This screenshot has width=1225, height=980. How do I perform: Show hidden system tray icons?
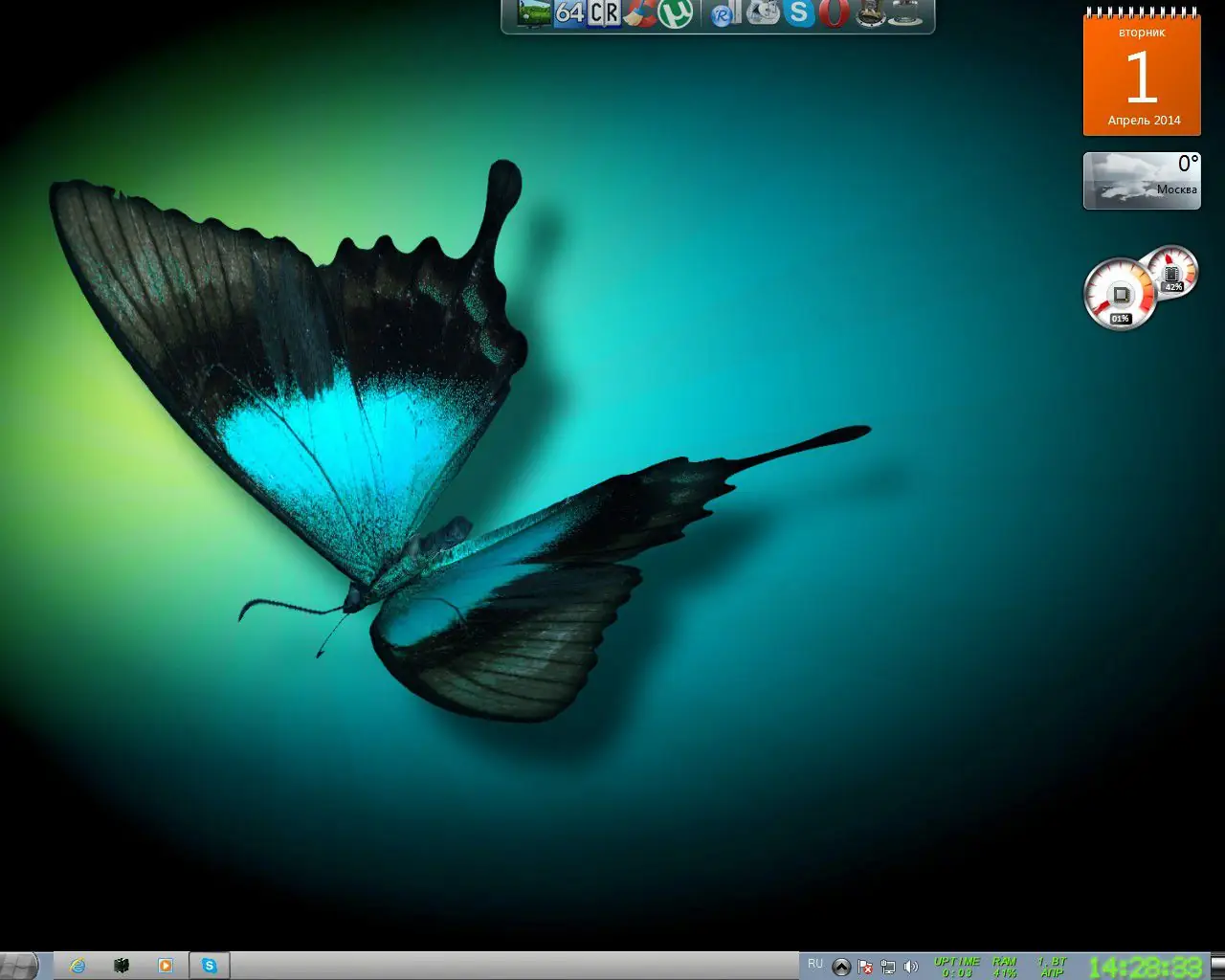coord(841,967)
